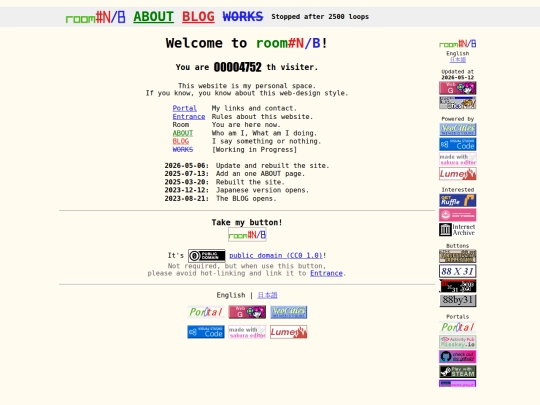Open the Lume badge in the sidebar

point(458,174)
